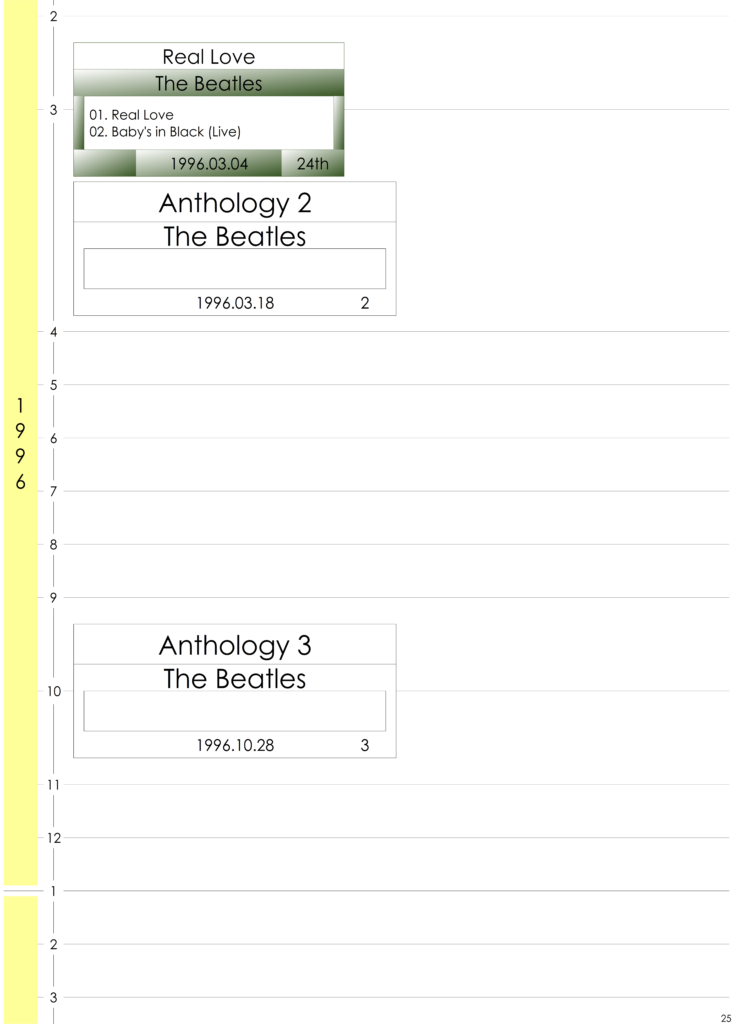This screenshot has width=733, height=1024.
Task: Click the empty track box under Anthology 3
Action: (x=234, y=710)
